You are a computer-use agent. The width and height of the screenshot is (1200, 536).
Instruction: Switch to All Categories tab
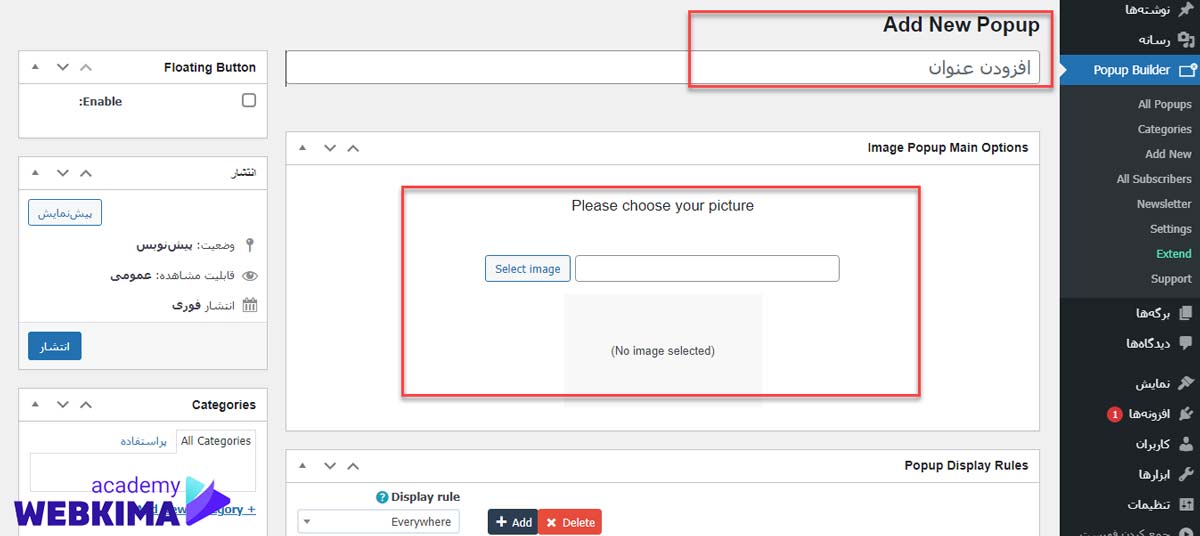click(x=216, y=441)
